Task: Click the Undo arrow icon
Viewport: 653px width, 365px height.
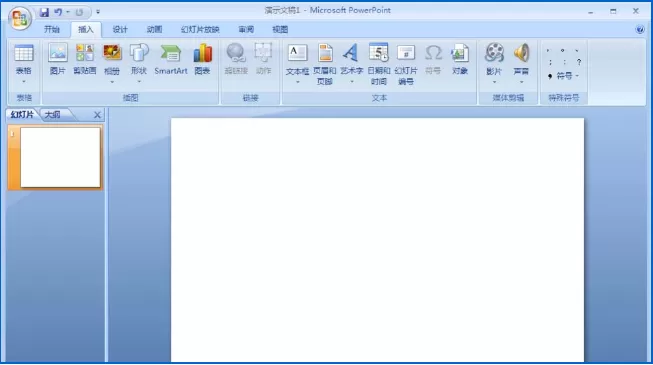Action: coord(58,12)
